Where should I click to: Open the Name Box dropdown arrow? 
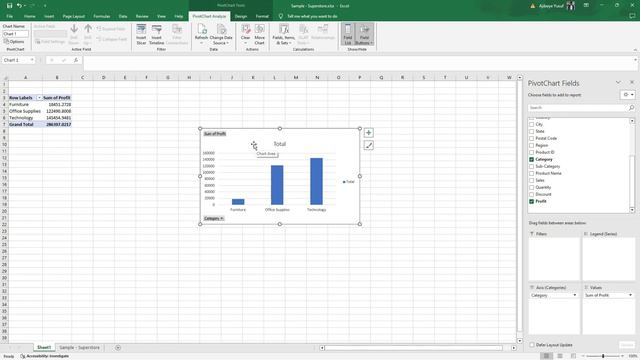pyautogui.click(x=32, y=60)
